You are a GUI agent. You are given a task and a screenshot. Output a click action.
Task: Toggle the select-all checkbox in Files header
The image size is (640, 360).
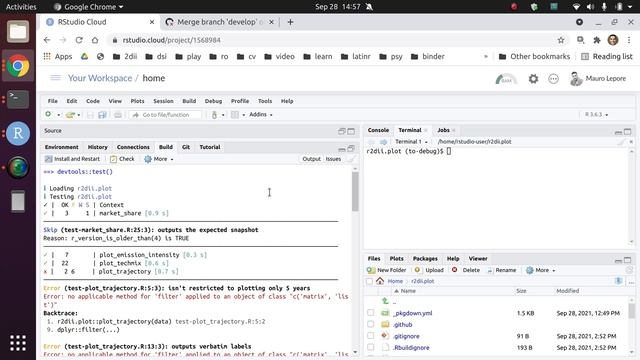pos(369,281)
